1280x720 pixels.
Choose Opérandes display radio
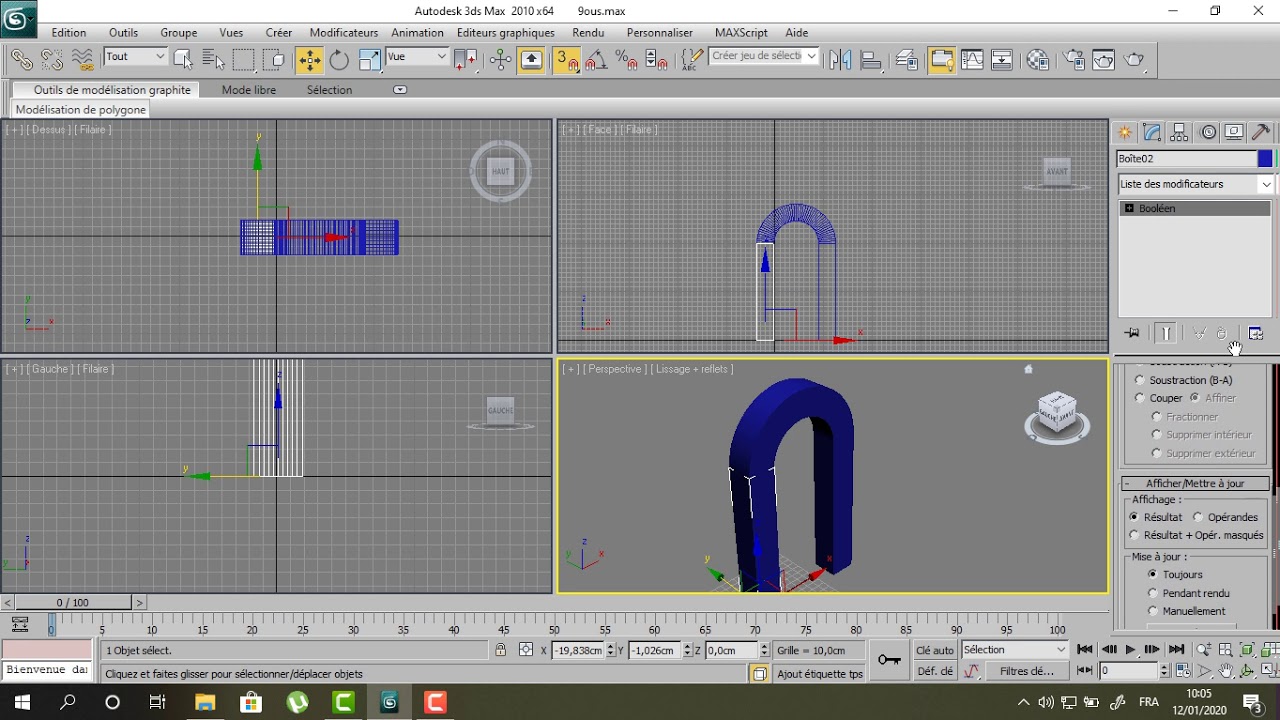(1198, 517)
